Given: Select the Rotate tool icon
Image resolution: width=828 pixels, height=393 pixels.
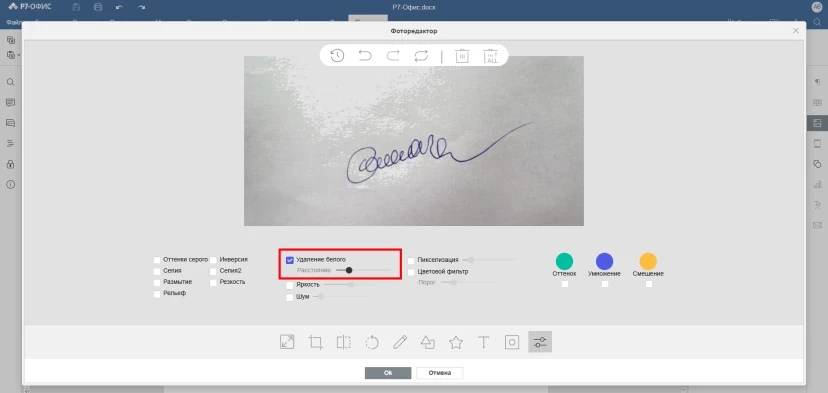Looking at the screenshot, I should 372,342.
